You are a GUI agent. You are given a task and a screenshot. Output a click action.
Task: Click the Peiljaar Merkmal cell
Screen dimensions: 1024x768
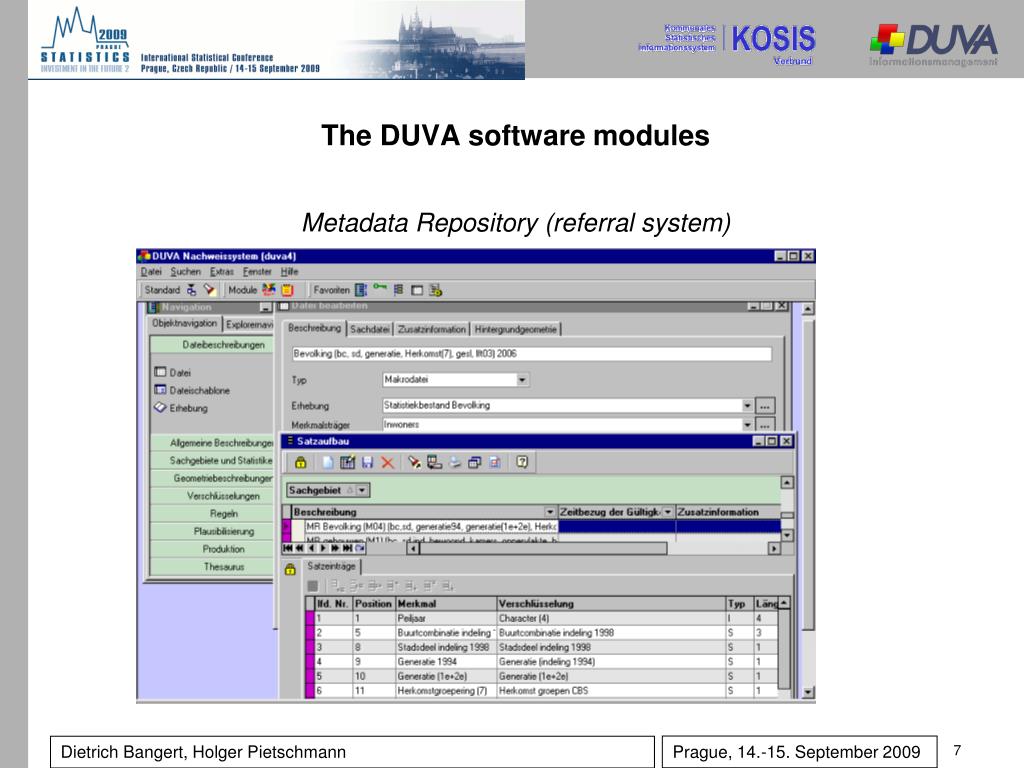coord(446,618)
